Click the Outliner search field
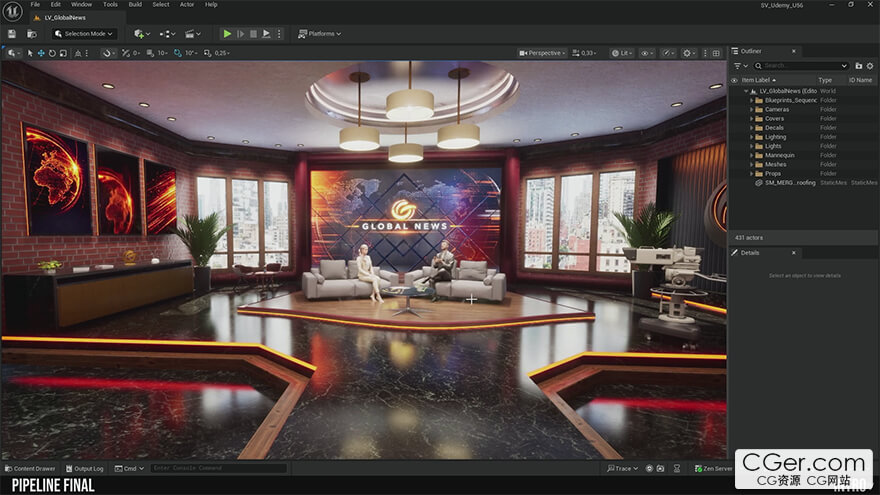The height and width of the screenshot is (495, 880). 800,66
